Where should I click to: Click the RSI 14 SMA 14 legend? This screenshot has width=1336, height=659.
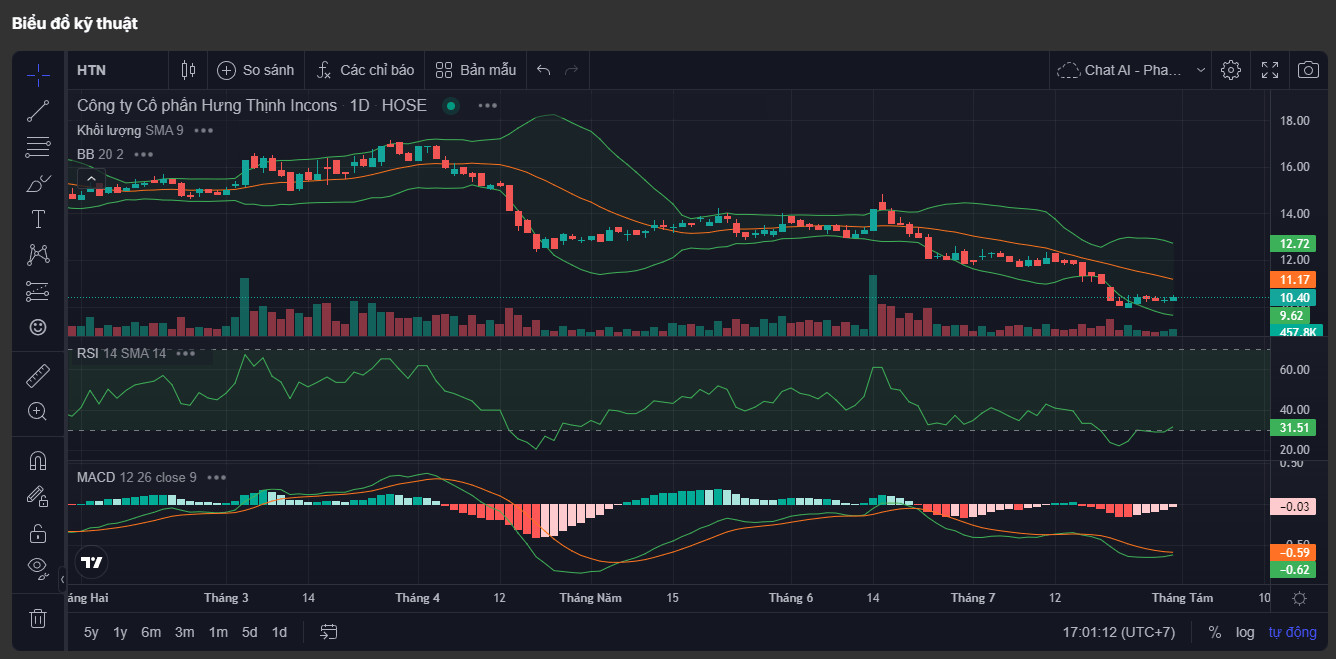(x=121, y=353)
